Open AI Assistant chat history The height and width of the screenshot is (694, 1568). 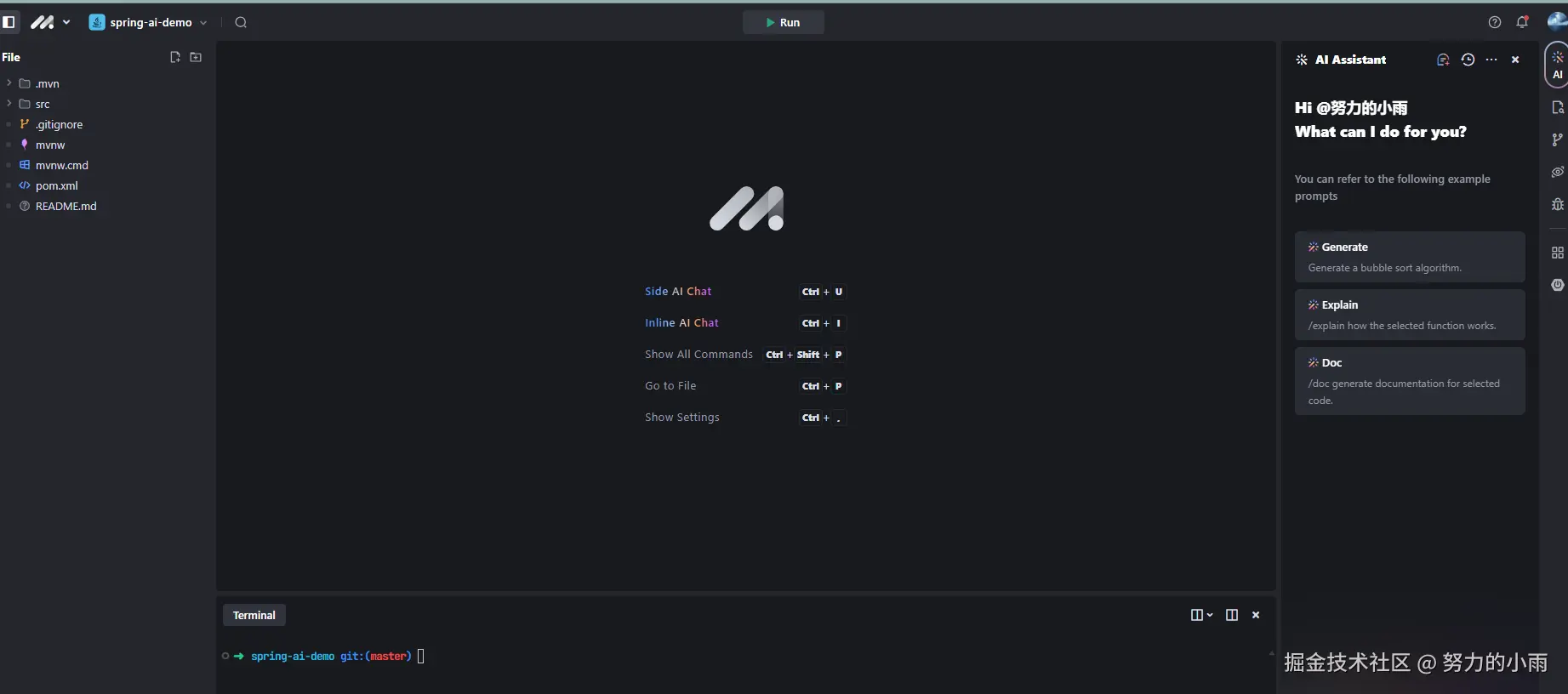(x=1468, y=60)
